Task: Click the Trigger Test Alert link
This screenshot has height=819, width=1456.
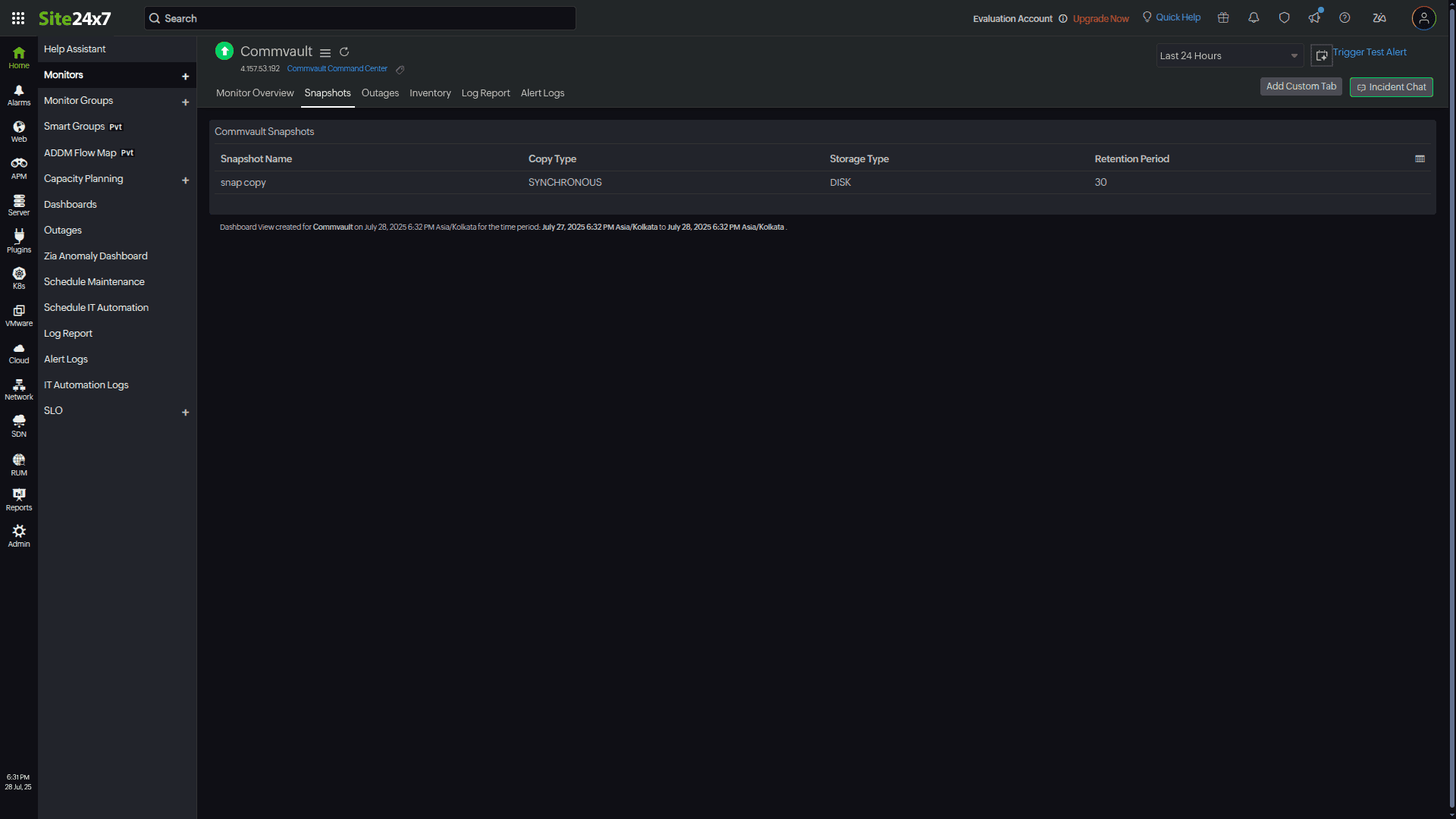Action: (x=1369, y=52)
